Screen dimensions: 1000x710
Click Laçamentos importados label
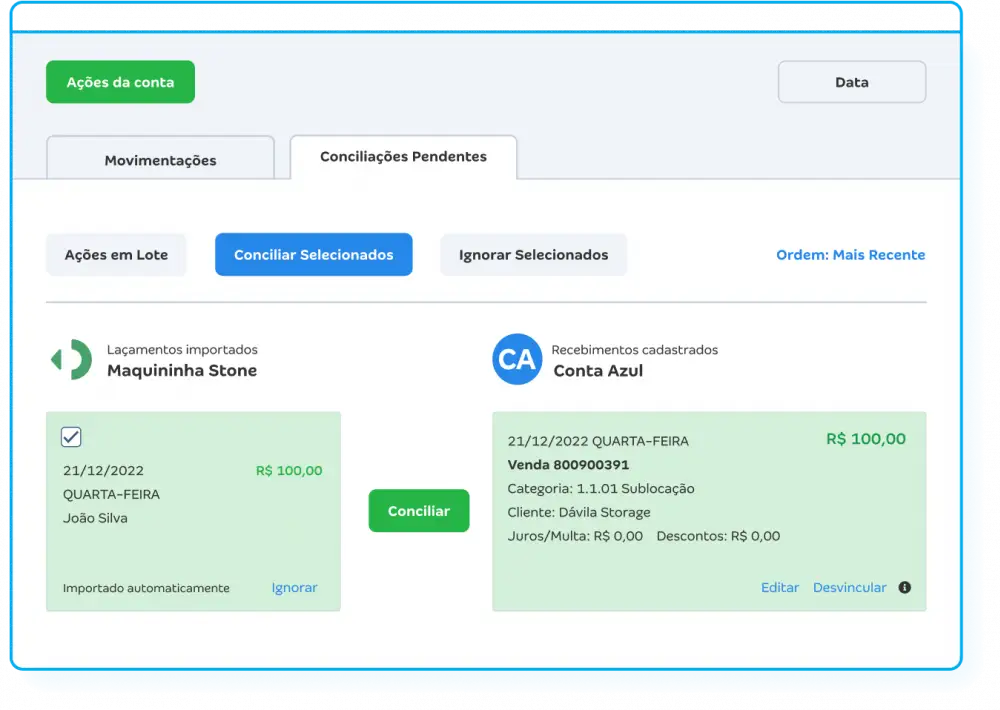(182, 350)
